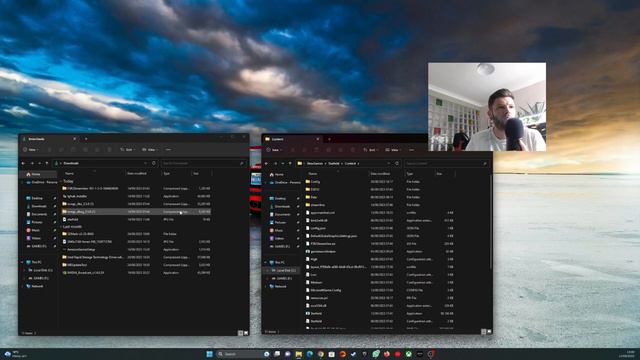This screenshot has width=640, height=360.
Task: Expand the address history dropdown in Downloads window
Action: click(x=146, y=163)
